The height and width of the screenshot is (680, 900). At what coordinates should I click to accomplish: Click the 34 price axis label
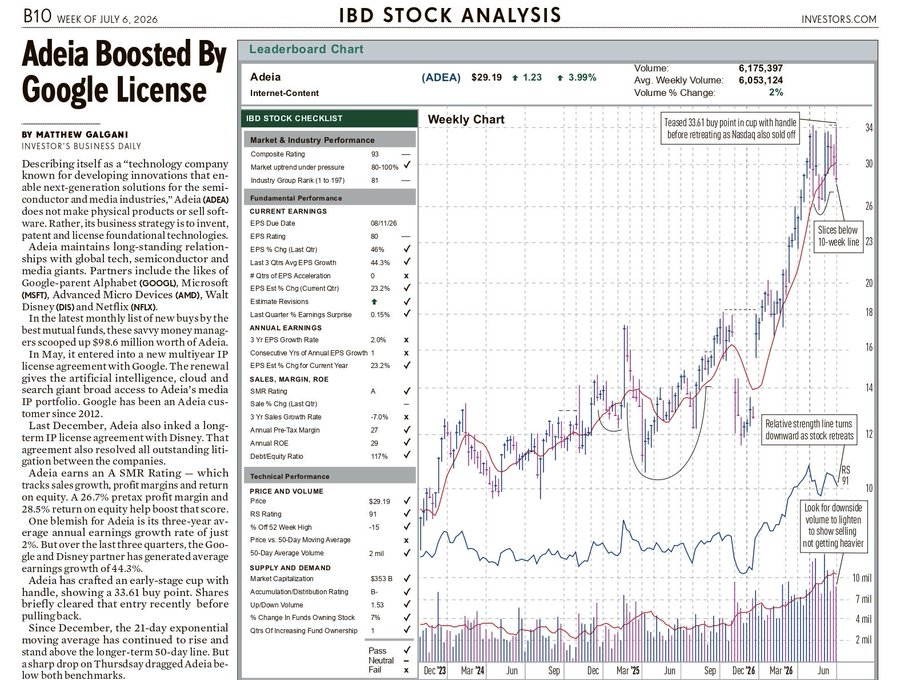(x=869, y=127)
